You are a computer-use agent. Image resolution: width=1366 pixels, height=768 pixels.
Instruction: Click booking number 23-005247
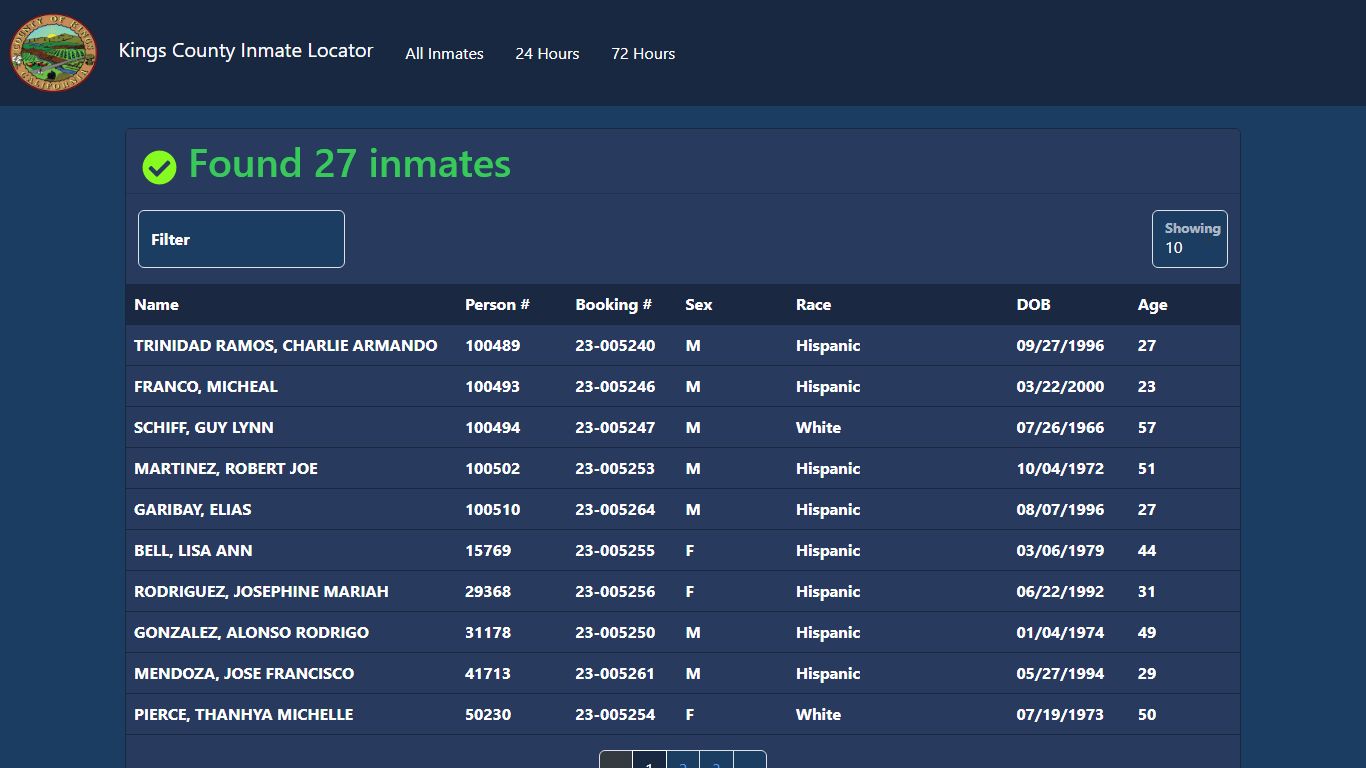pyautogui.click(x=615, y=428)
